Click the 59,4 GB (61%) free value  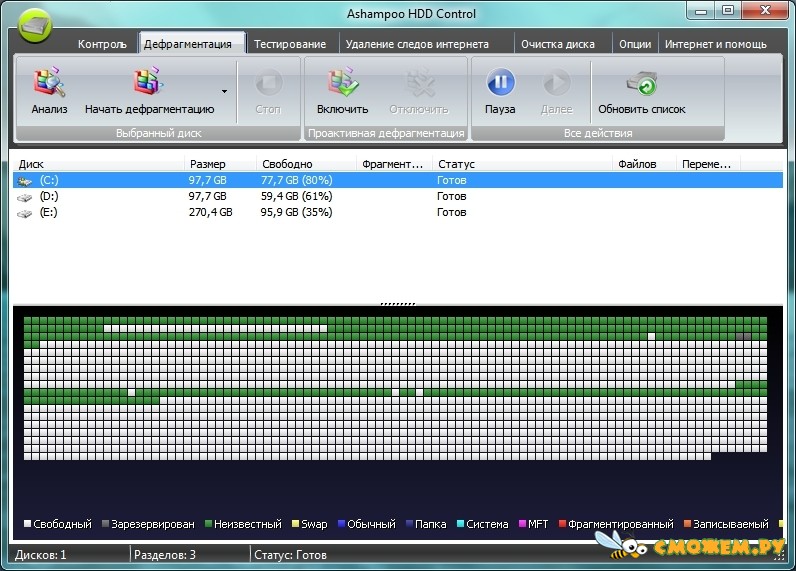tap(296, 196)
